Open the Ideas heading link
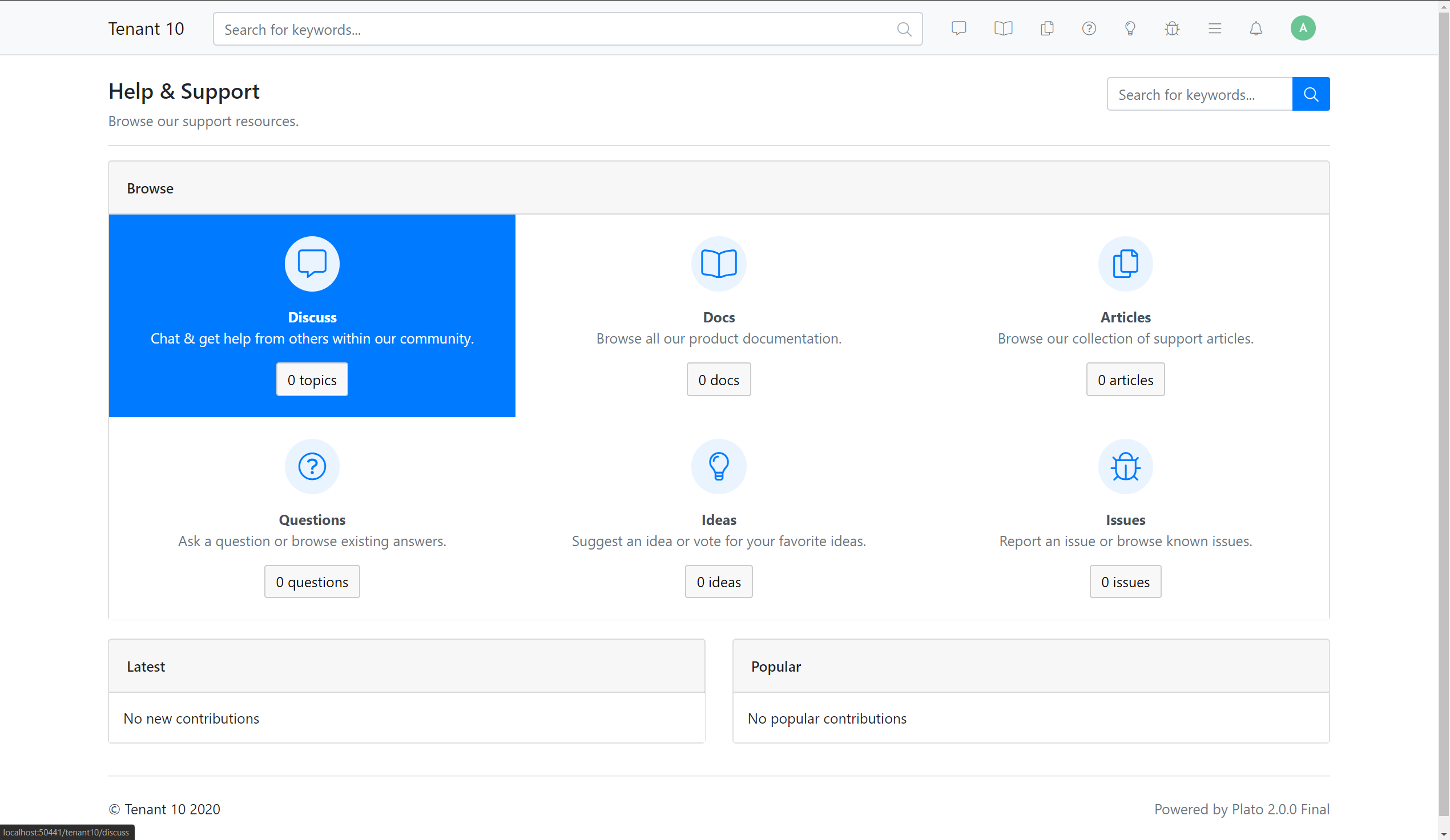This screenshot has height=840, width=1450. tap(719, 520)
